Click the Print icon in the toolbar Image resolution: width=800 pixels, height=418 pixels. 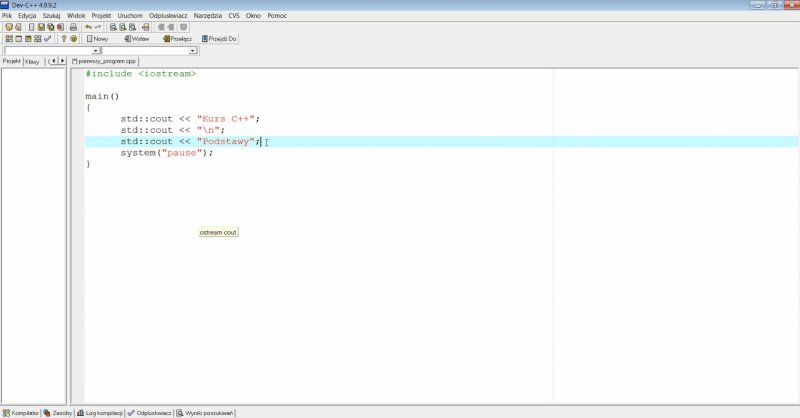pyautogui.click(x=73, y=27)
